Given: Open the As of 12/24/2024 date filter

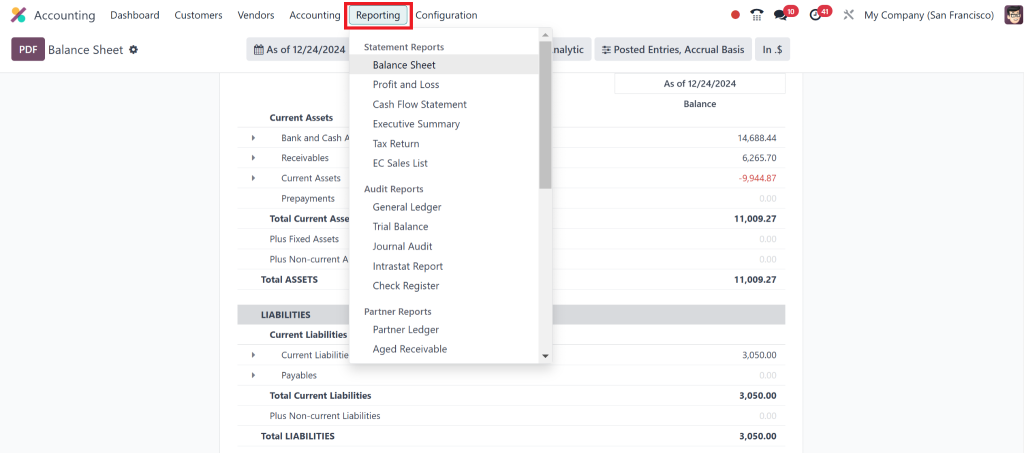Looking at the screenshot, I should coord(298,50).
